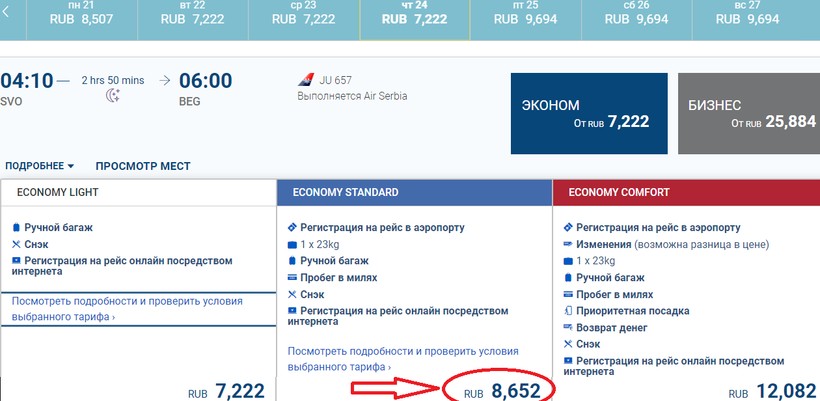Click the 1 x 23kg baggage icon in Economy Standard
820x401 pixels.
pyautogui.click(x=292, y=244)
